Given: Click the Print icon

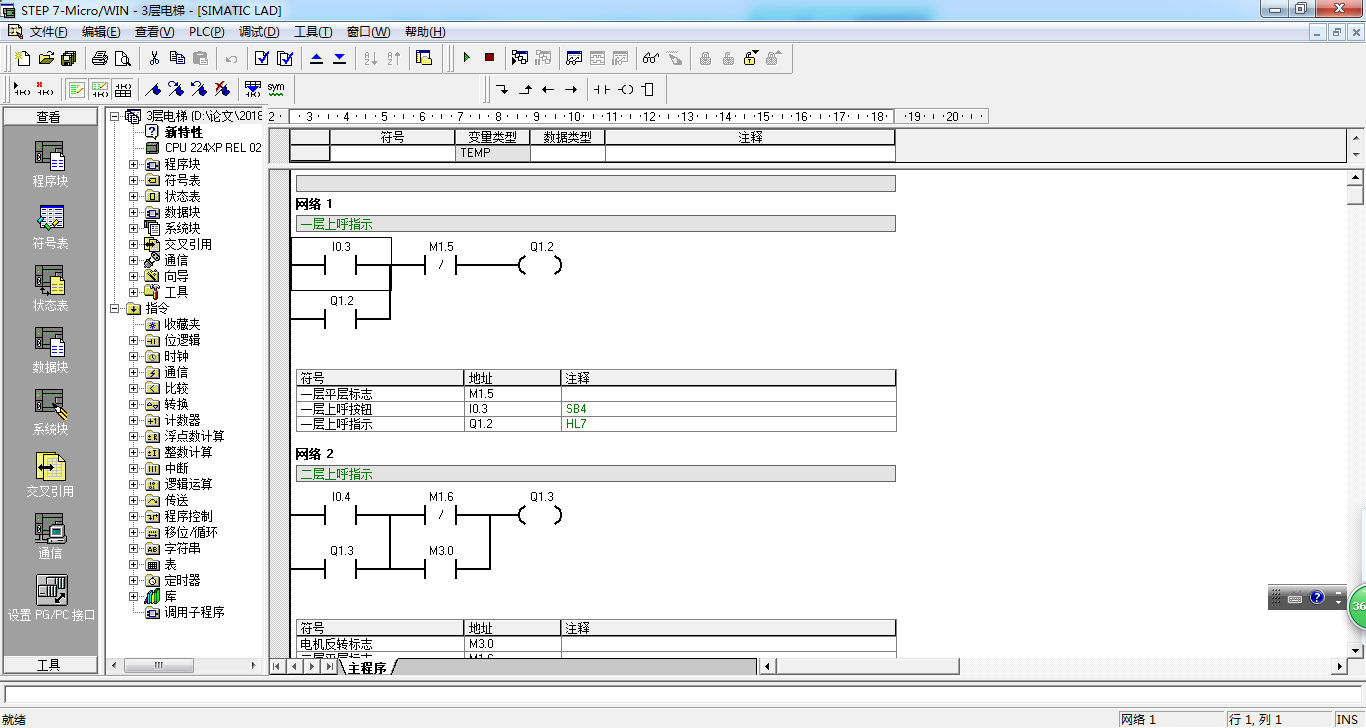Looking at the screenshot, I should (100, 58).
